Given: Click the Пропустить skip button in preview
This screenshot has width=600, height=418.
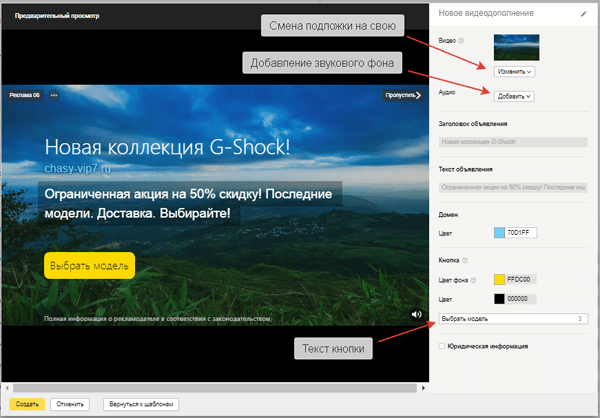Looking at the screenshot, I should point(403,95).
